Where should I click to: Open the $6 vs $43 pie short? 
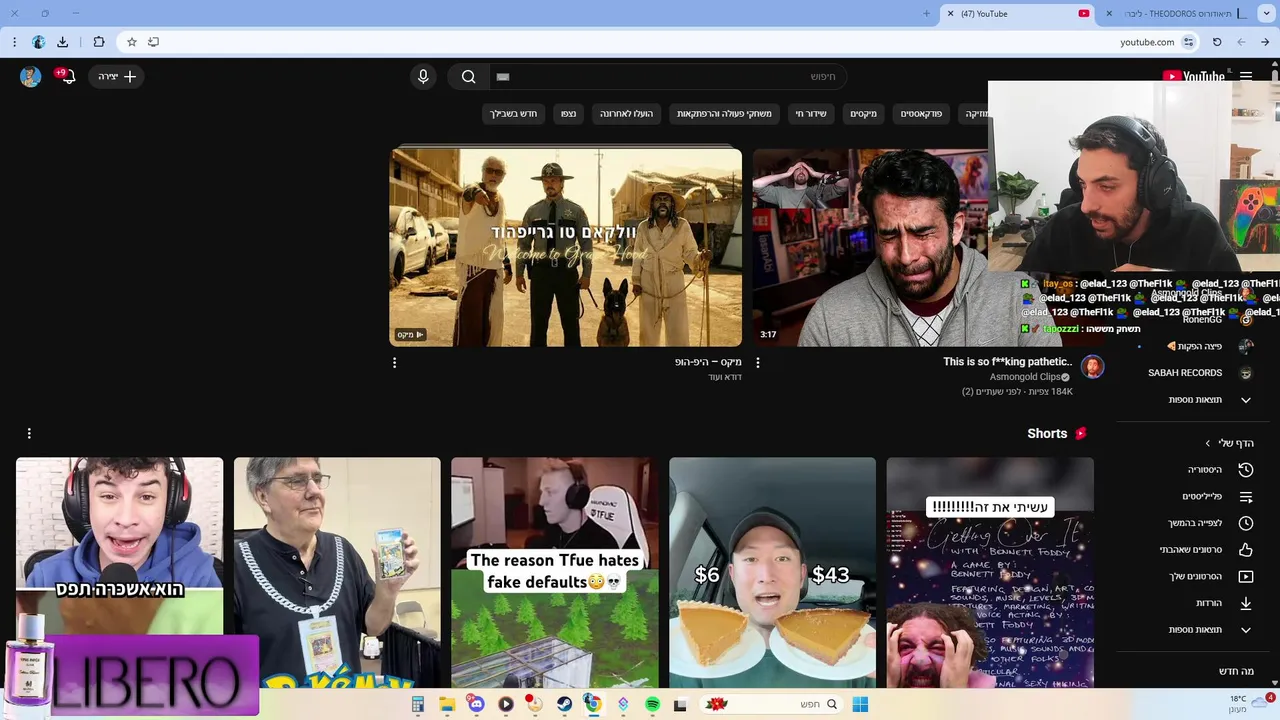tap(772, 573)
